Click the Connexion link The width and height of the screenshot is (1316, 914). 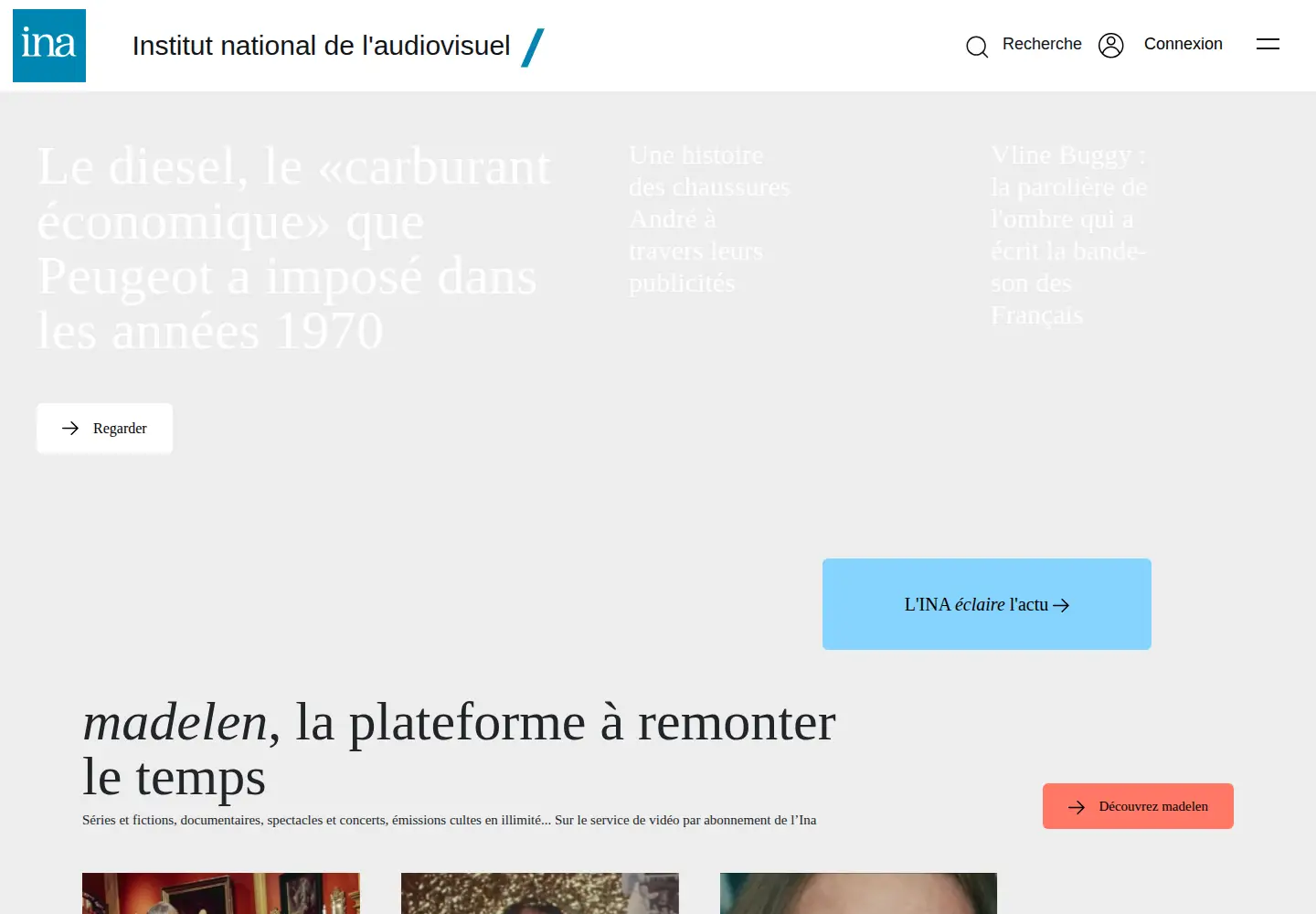(1183, 44)
